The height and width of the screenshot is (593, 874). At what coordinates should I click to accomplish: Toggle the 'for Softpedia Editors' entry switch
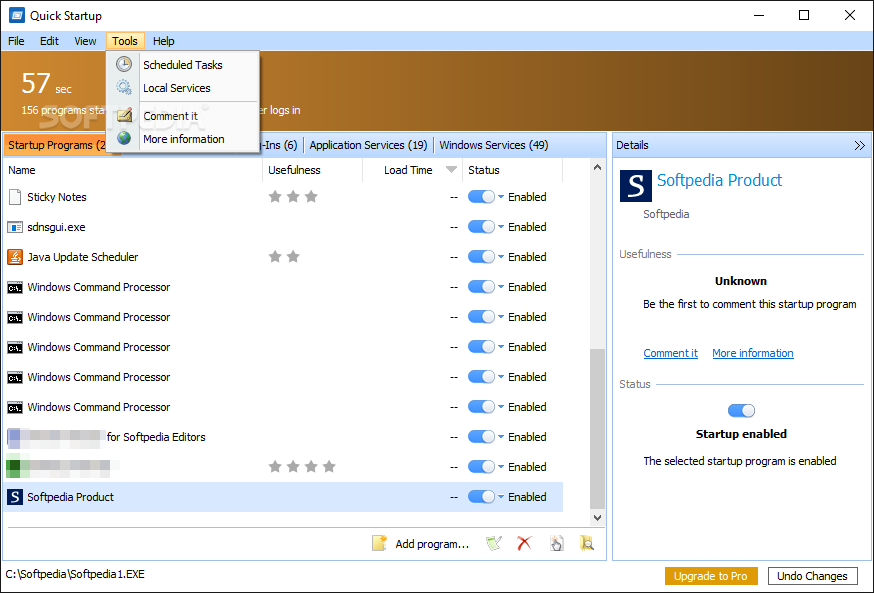click(481, 437)
